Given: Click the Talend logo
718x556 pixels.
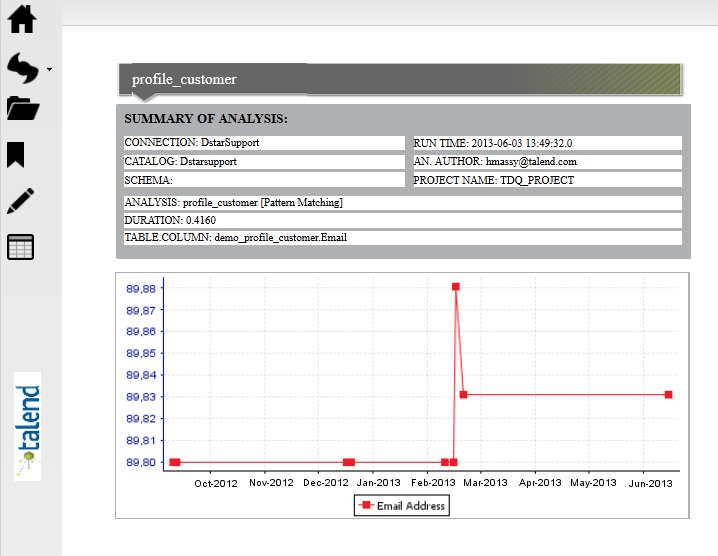Looking at the screenshot, I should click(x=28, y=426).
